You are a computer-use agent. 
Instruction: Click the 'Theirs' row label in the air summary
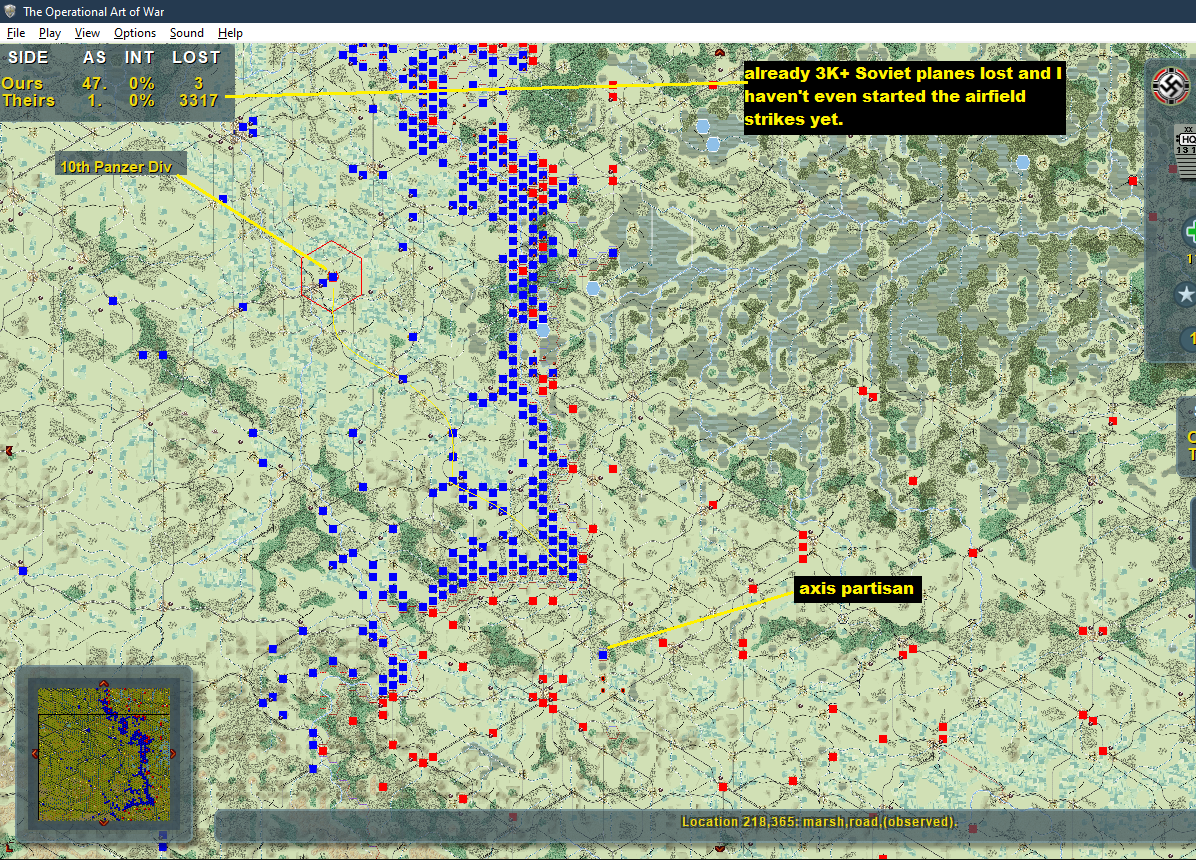(x=28, y=101)
